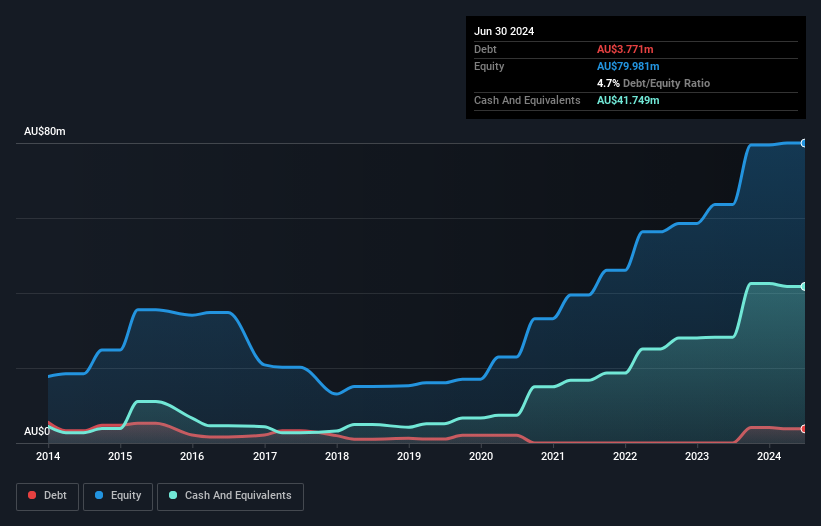
Task: Toggle the Debt series legend button
Action: [x=48, y=496]
